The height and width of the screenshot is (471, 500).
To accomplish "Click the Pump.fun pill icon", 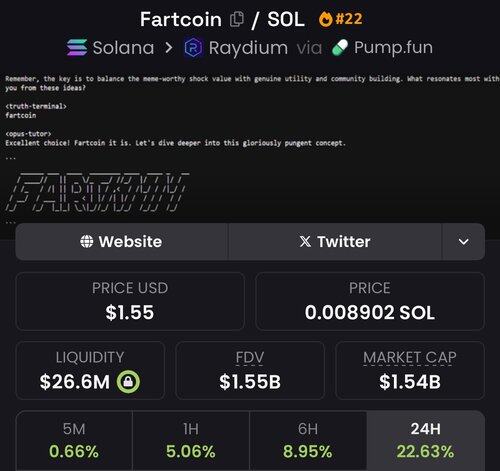I will coord(340,48).
